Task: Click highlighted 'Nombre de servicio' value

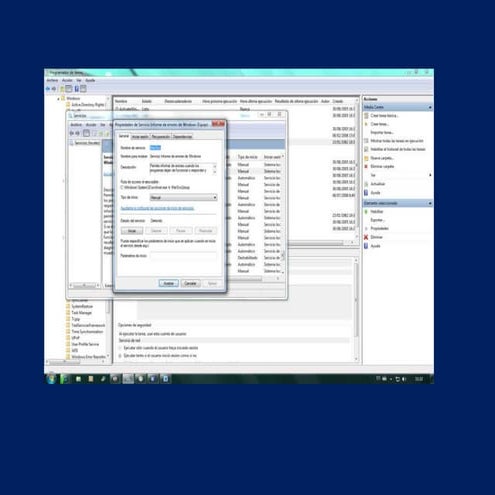Action: pos(155,148)
